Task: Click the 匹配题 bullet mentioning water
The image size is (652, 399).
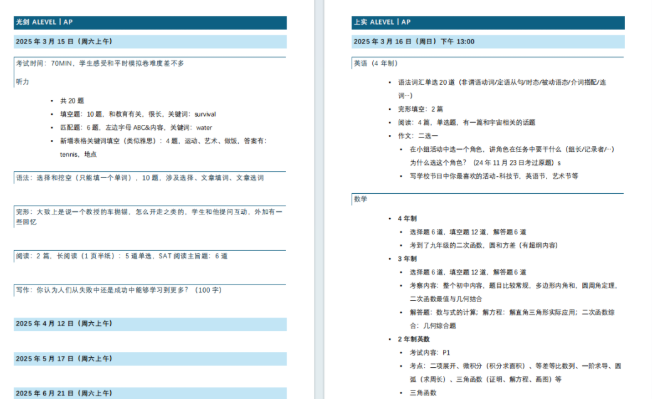Action: click(x=136, y=128)
